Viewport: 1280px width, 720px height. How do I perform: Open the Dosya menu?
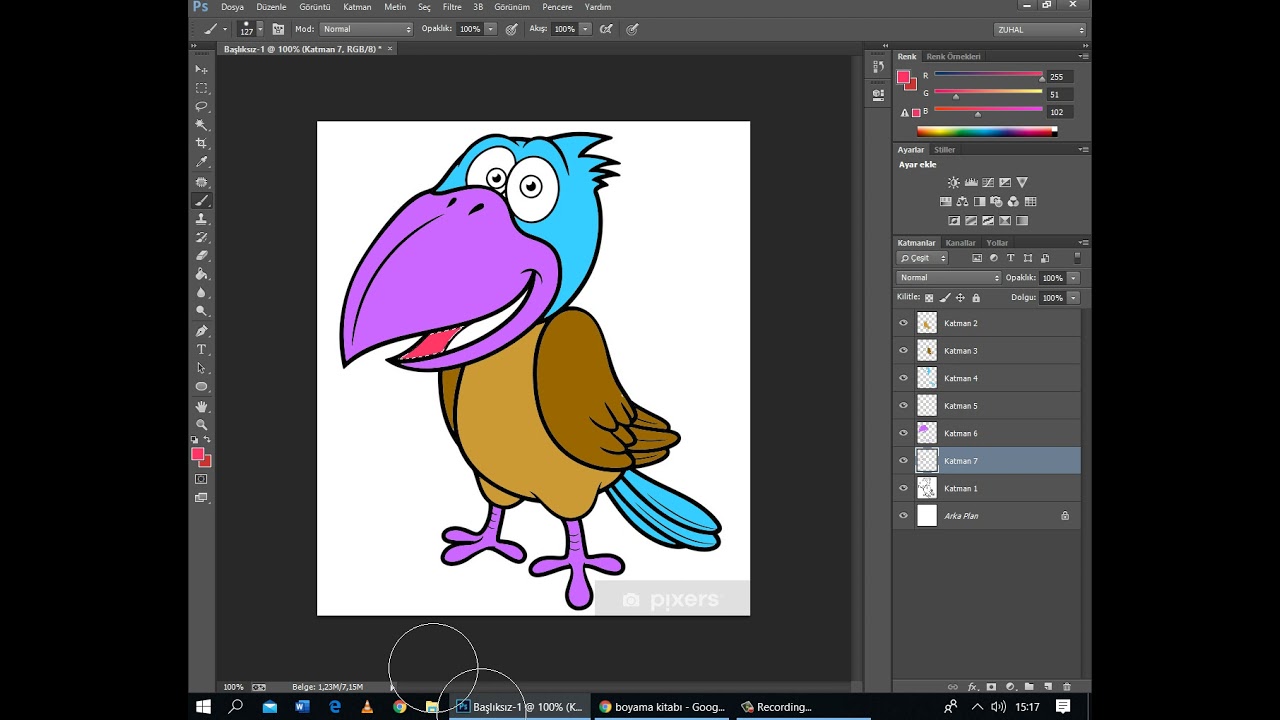pyautogui.click(x=232, y=7)
